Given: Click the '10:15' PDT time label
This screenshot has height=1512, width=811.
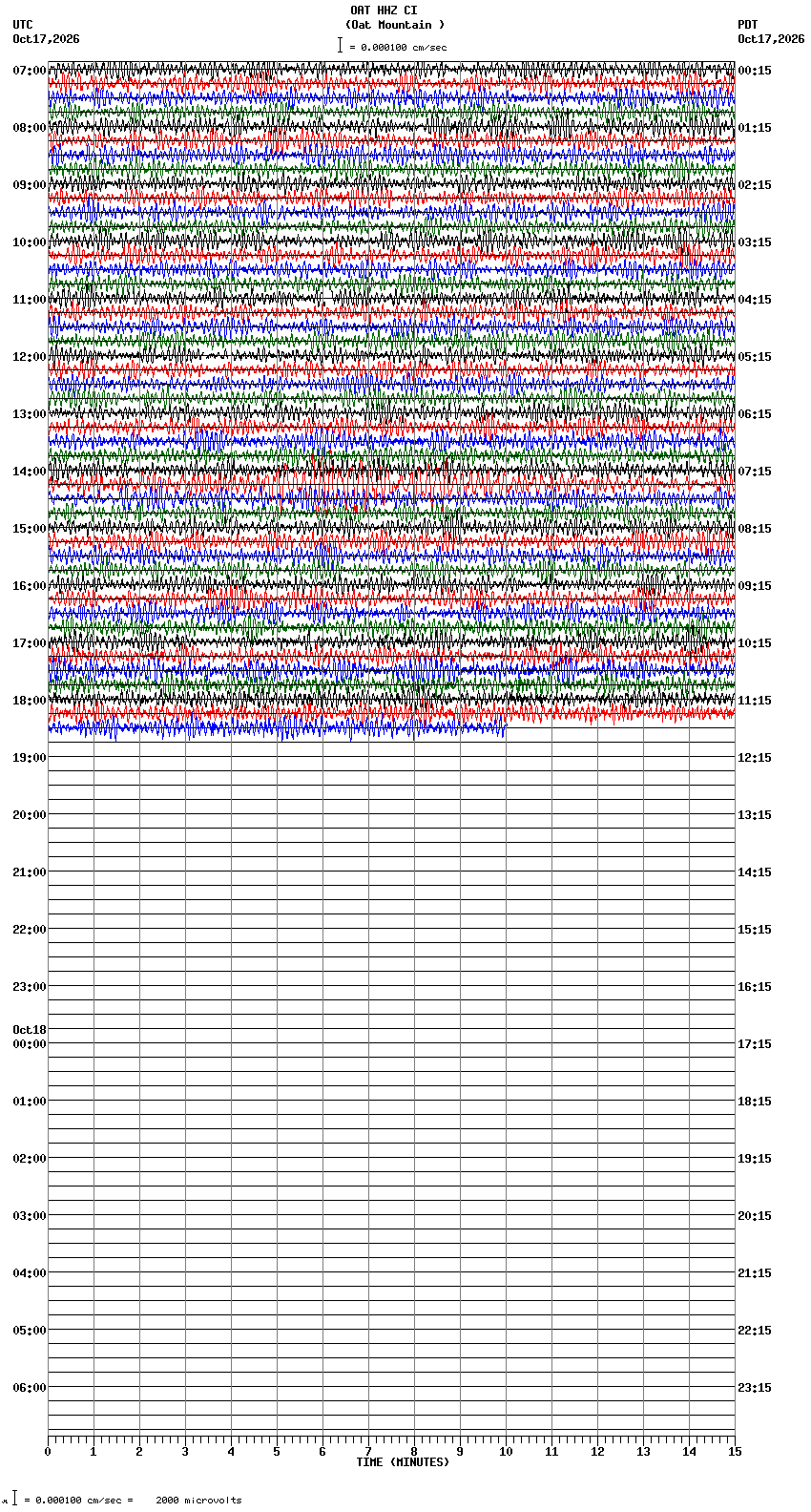Looking at the screenshot, I should [755, 643].
